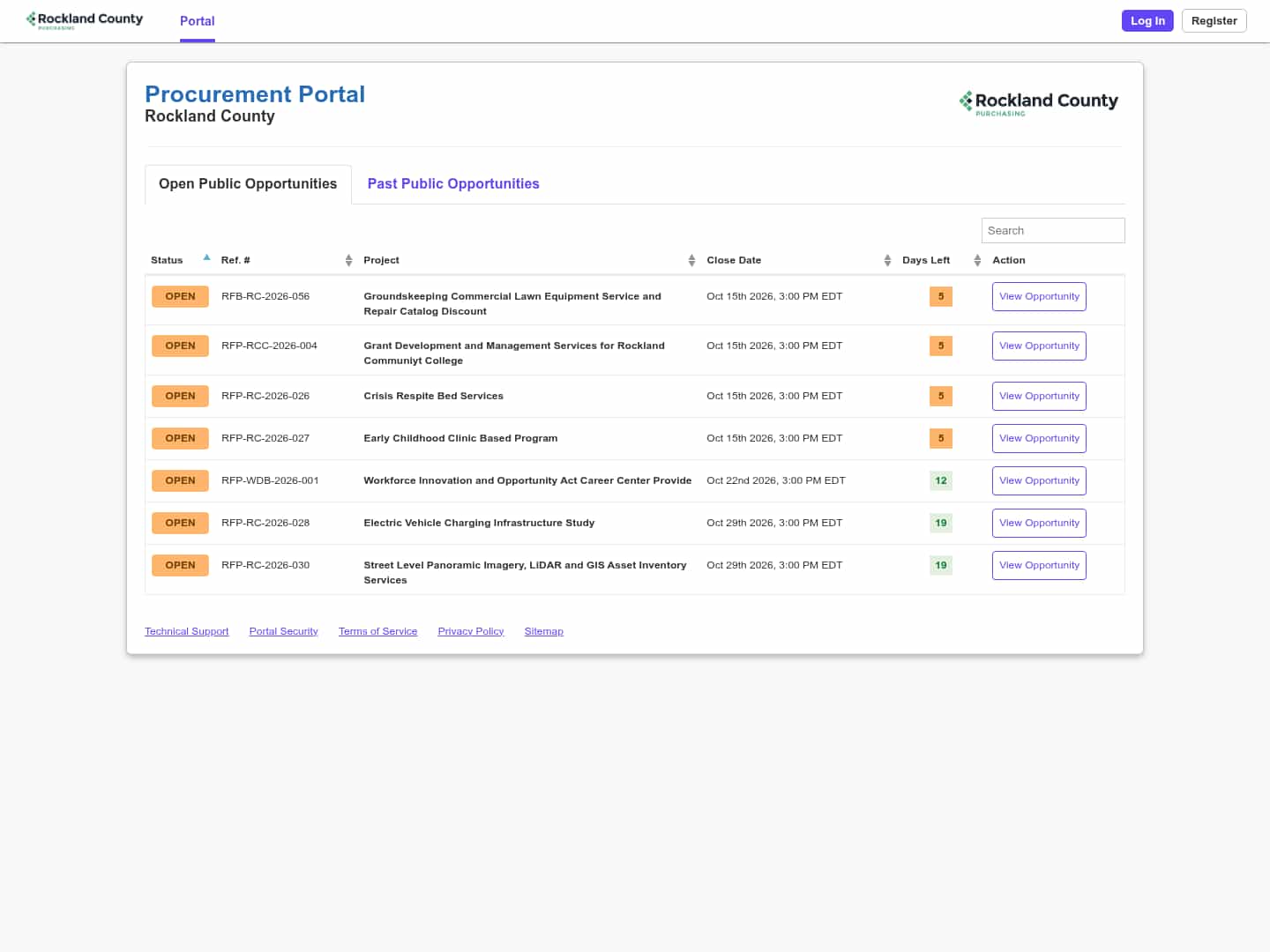
Task: Click the Rockland County logo in navbar
Action: tap(85, 20)
